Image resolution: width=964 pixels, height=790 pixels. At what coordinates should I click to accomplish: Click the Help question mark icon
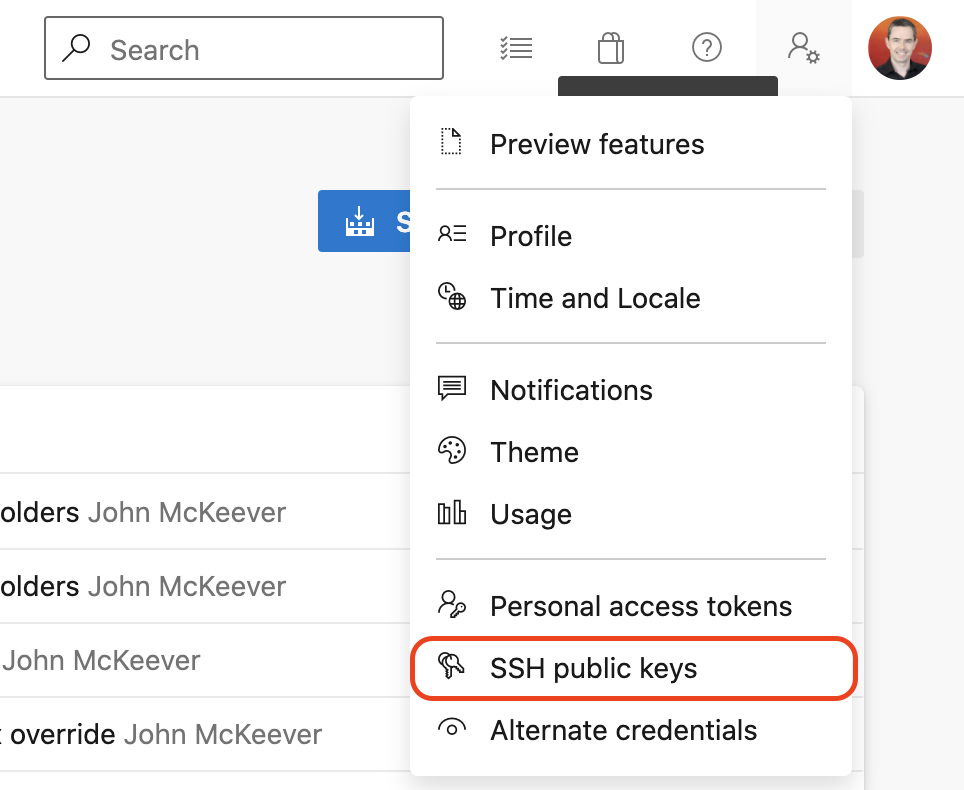pyautogui.click(x=707, y=48)
